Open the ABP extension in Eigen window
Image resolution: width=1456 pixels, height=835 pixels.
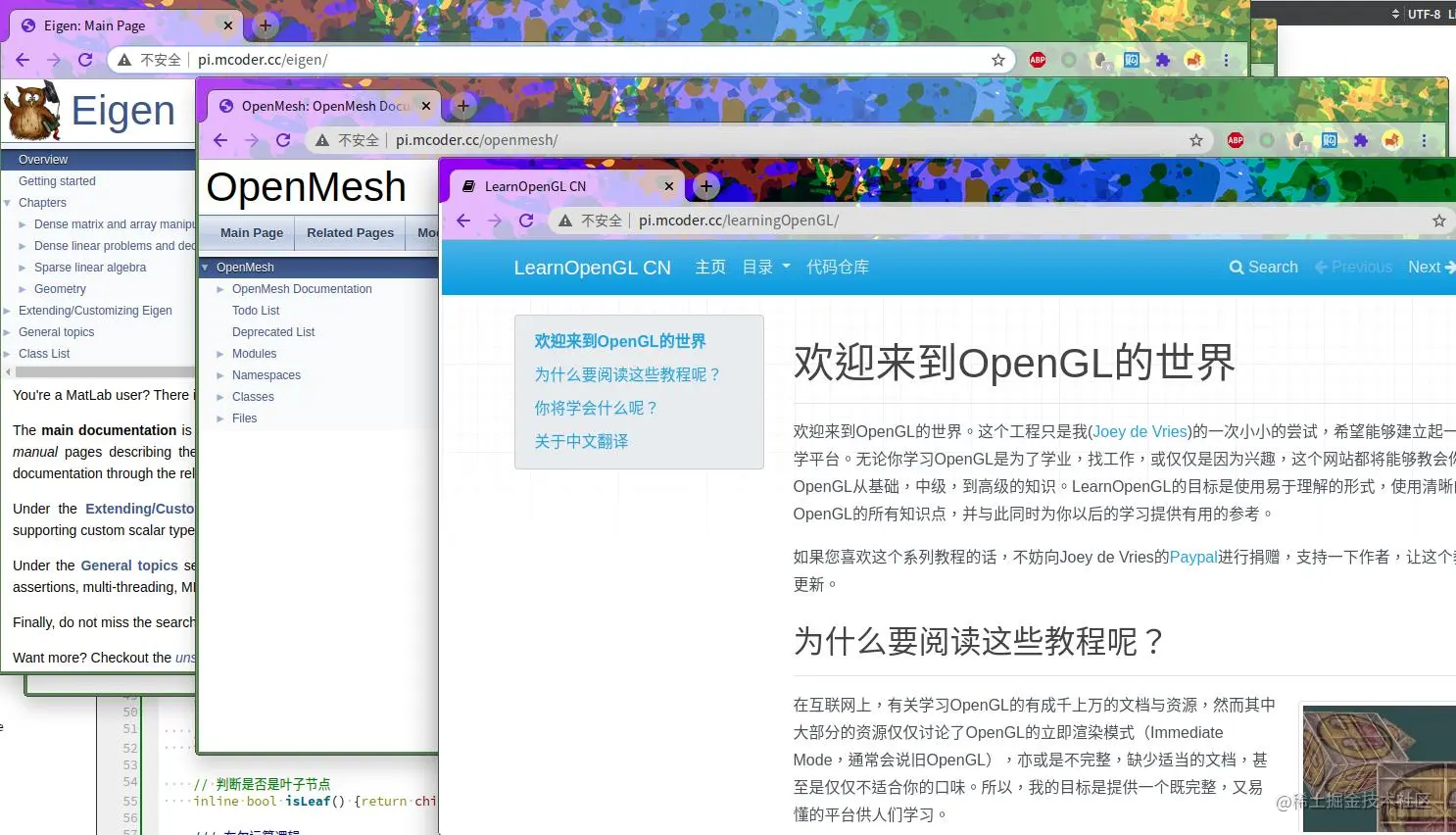click(1038, 60)
